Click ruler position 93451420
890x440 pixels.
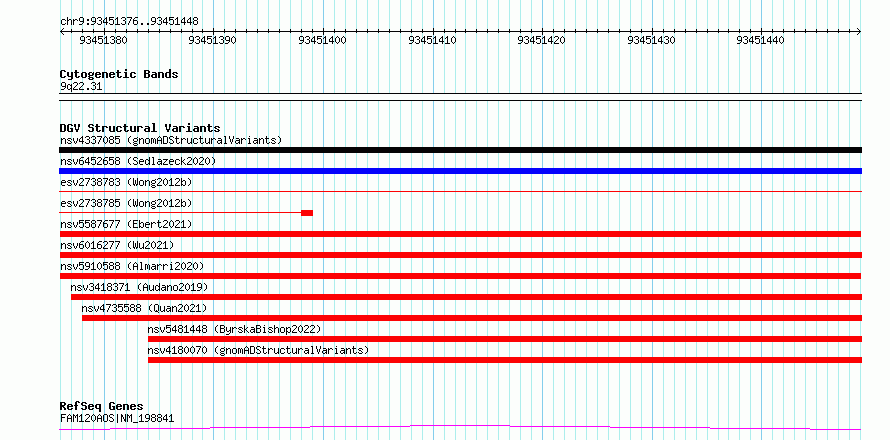(542, 40)
